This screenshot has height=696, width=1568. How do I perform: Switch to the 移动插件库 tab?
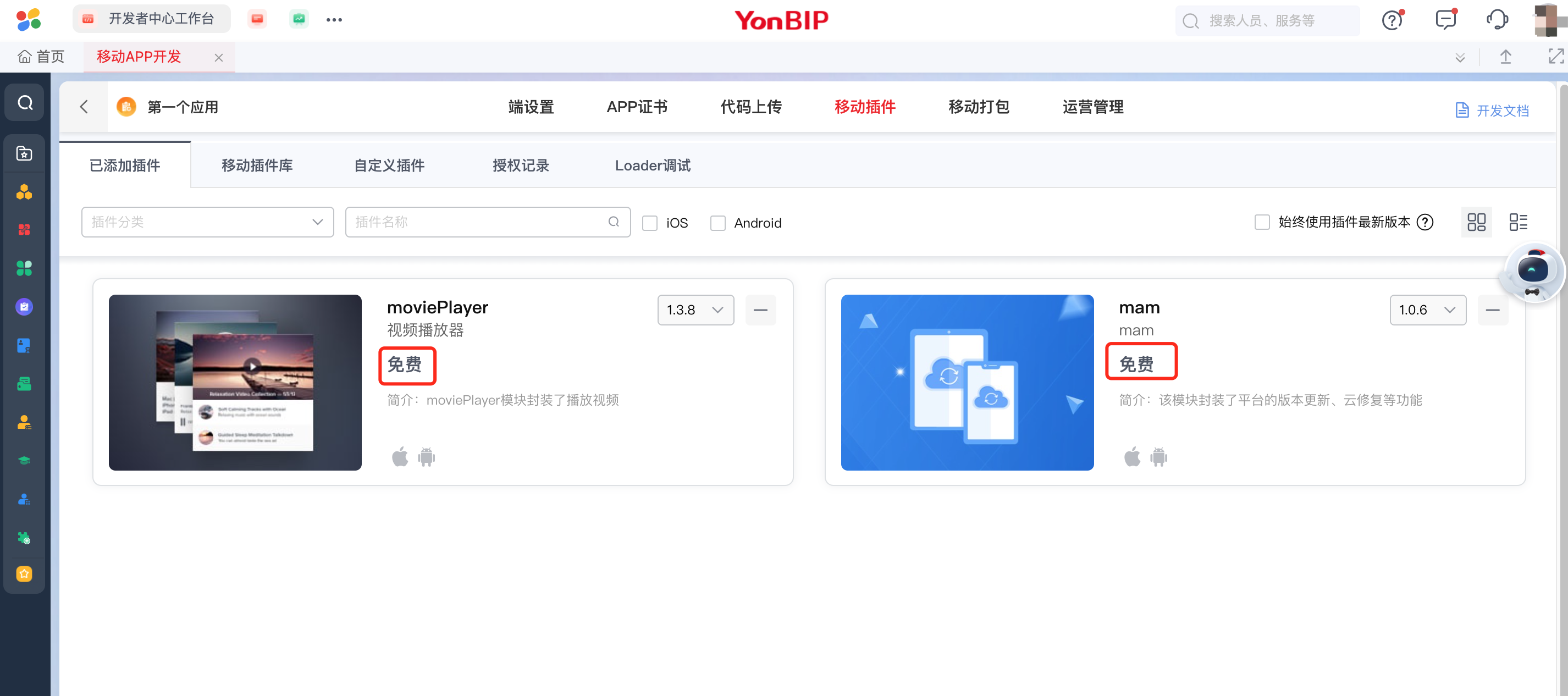(x=257, y=165)
